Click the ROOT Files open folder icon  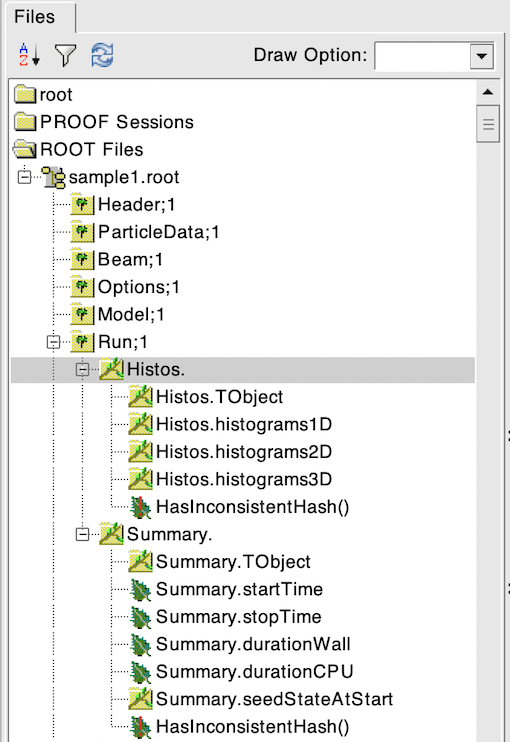click(25, 150)
